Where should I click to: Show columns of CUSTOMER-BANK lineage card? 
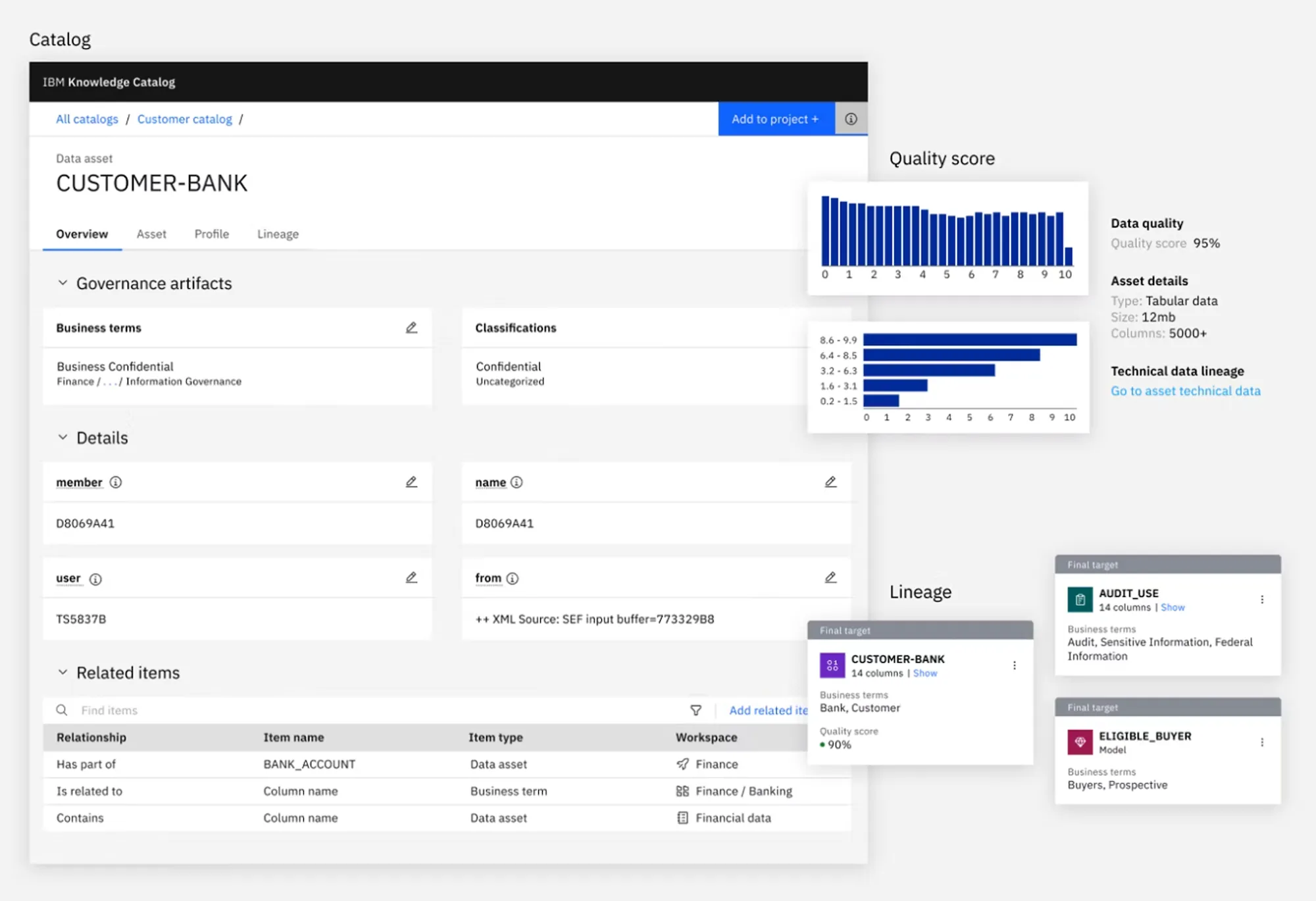[925, 673]
